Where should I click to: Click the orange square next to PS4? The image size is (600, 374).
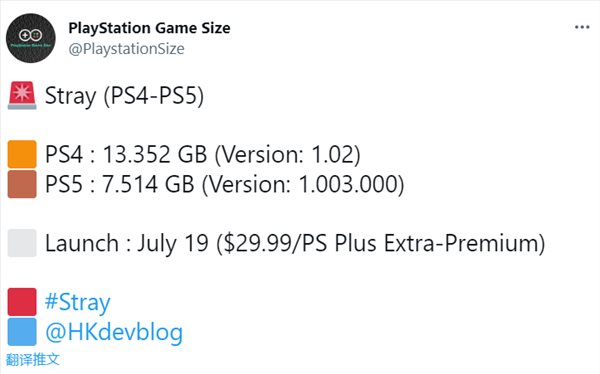22,154
